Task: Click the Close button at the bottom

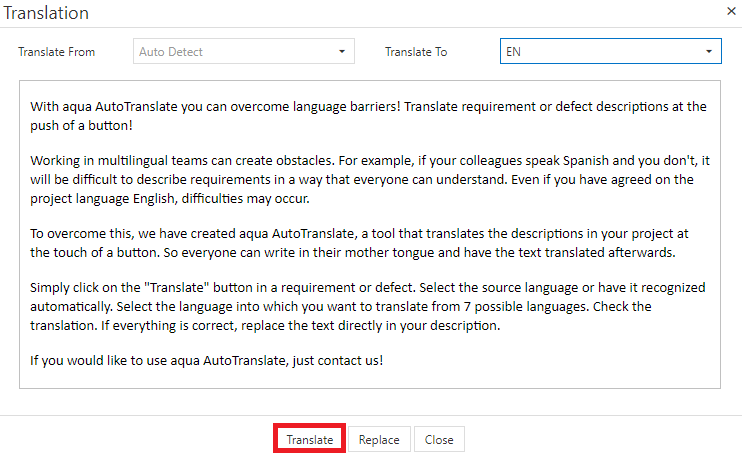Action: pyautogui.click(x=439, y=440)
